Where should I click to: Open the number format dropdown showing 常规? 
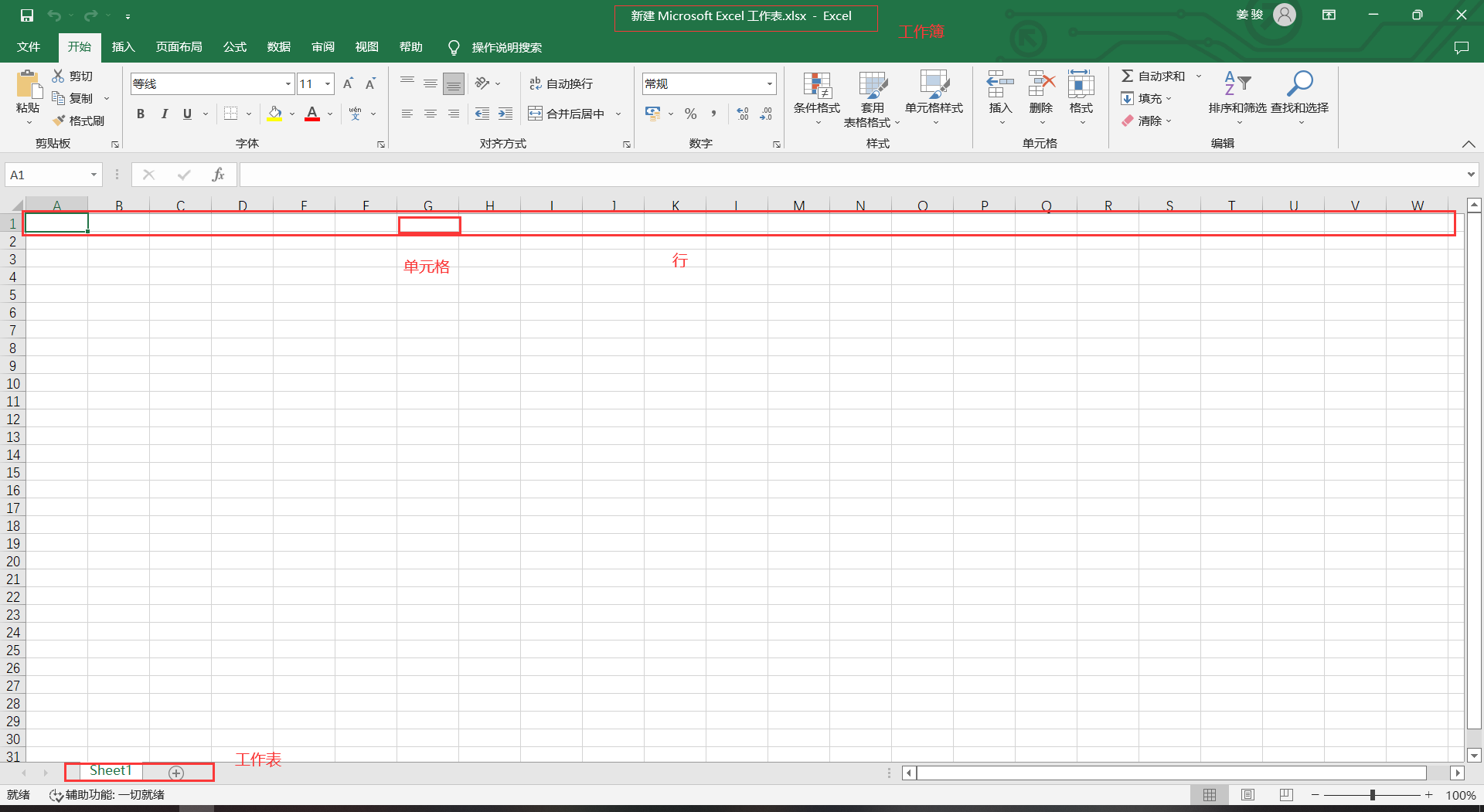point(768,83)
